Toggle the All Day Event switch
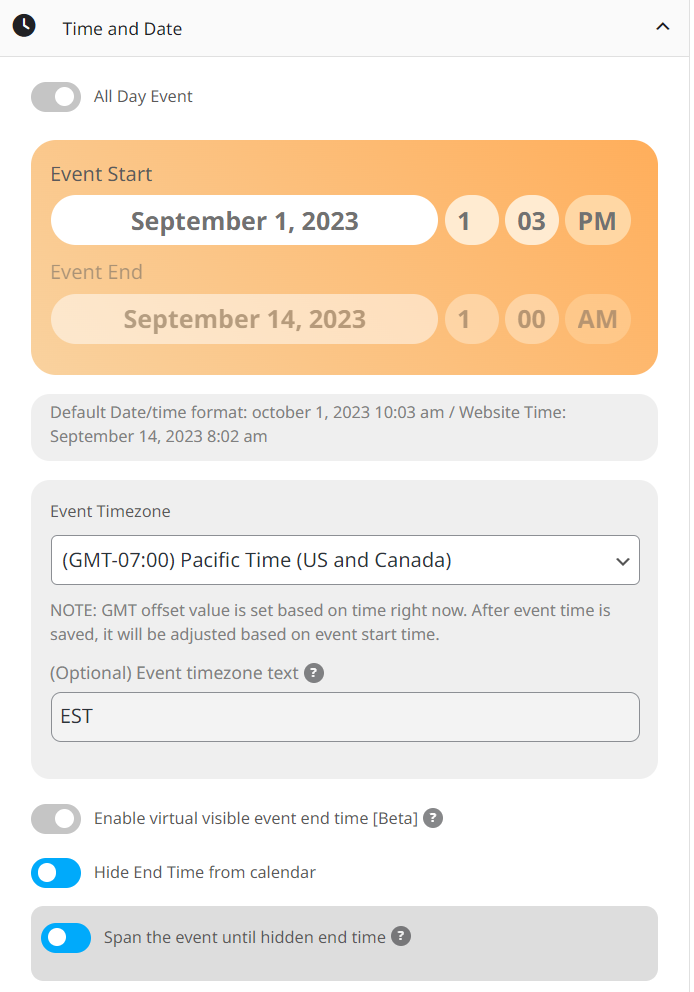The width and height of the screenshot is (694, 992). coord(56,97)
